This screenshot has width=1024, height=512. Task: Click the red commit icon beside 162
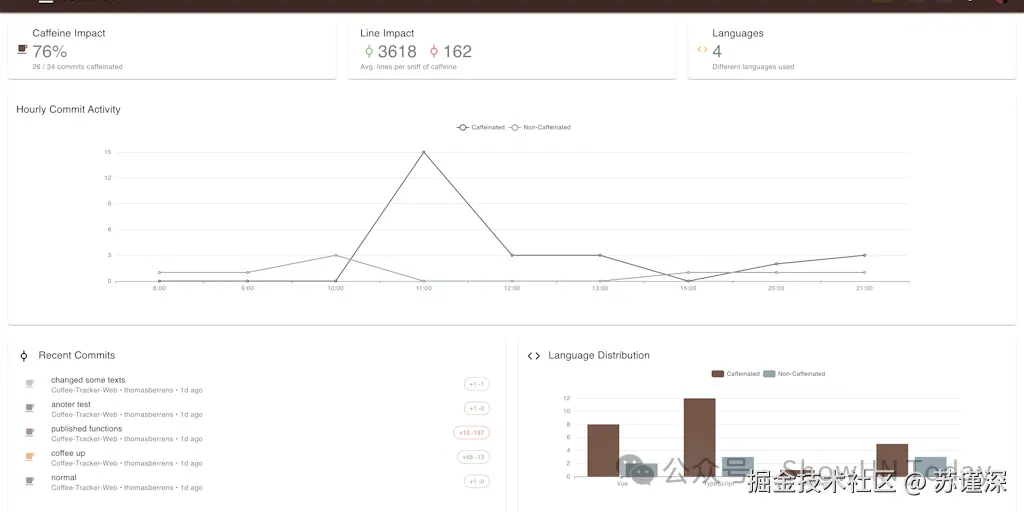point(434,51)
